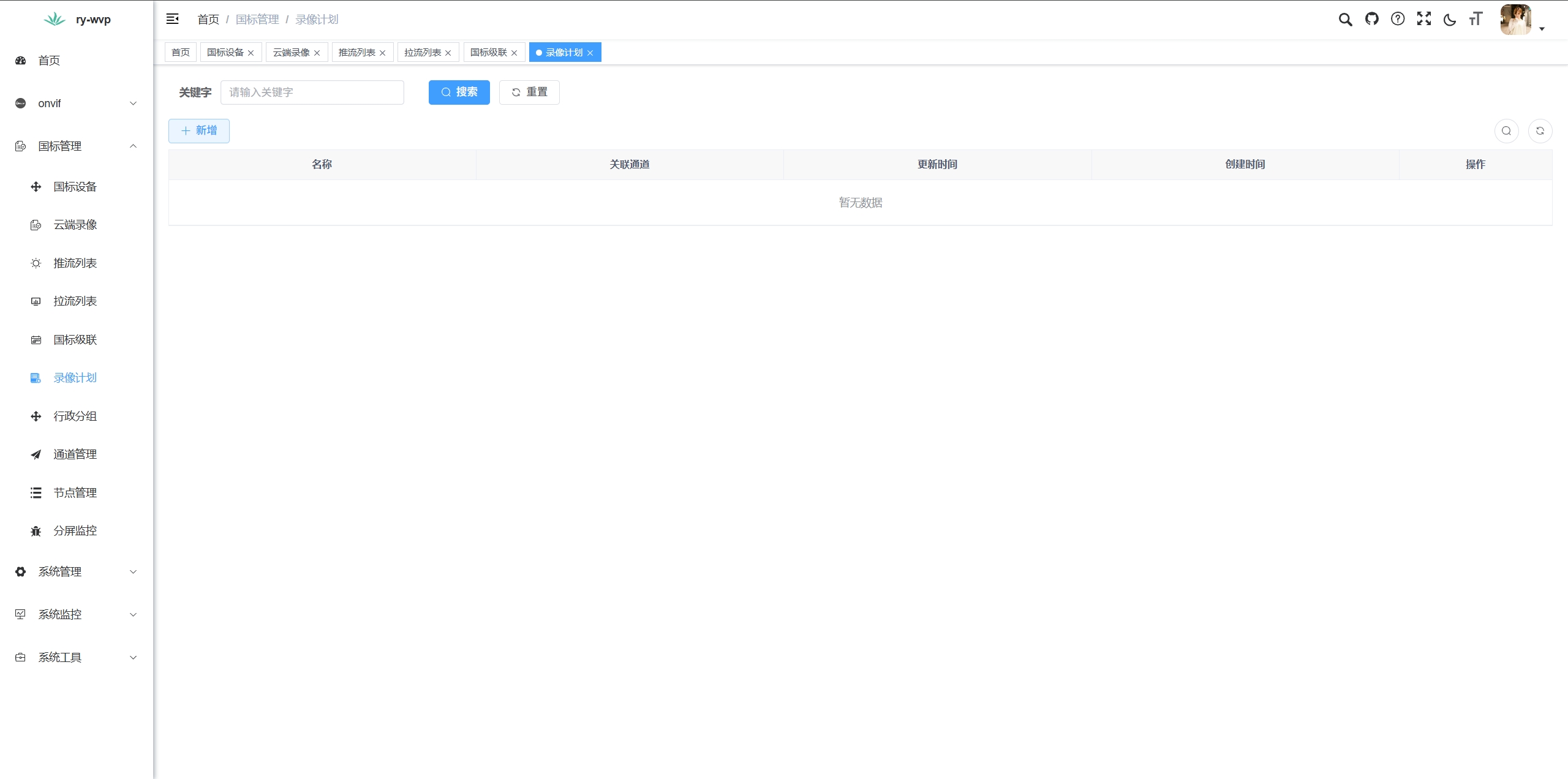1568x779 pixels.
Task: Click the blue 搜索 search button
Action: [x=459, y=92]
